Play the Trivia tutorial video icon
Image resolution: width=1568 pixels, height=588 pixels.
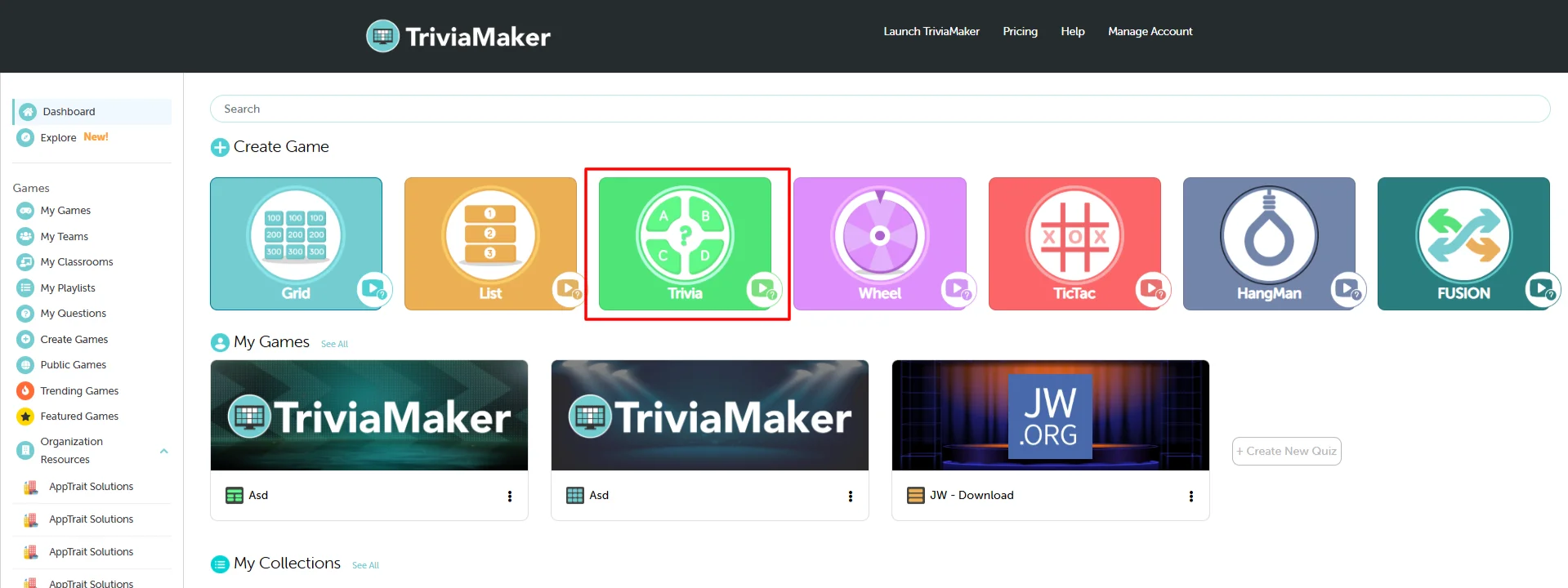[764, 289]
